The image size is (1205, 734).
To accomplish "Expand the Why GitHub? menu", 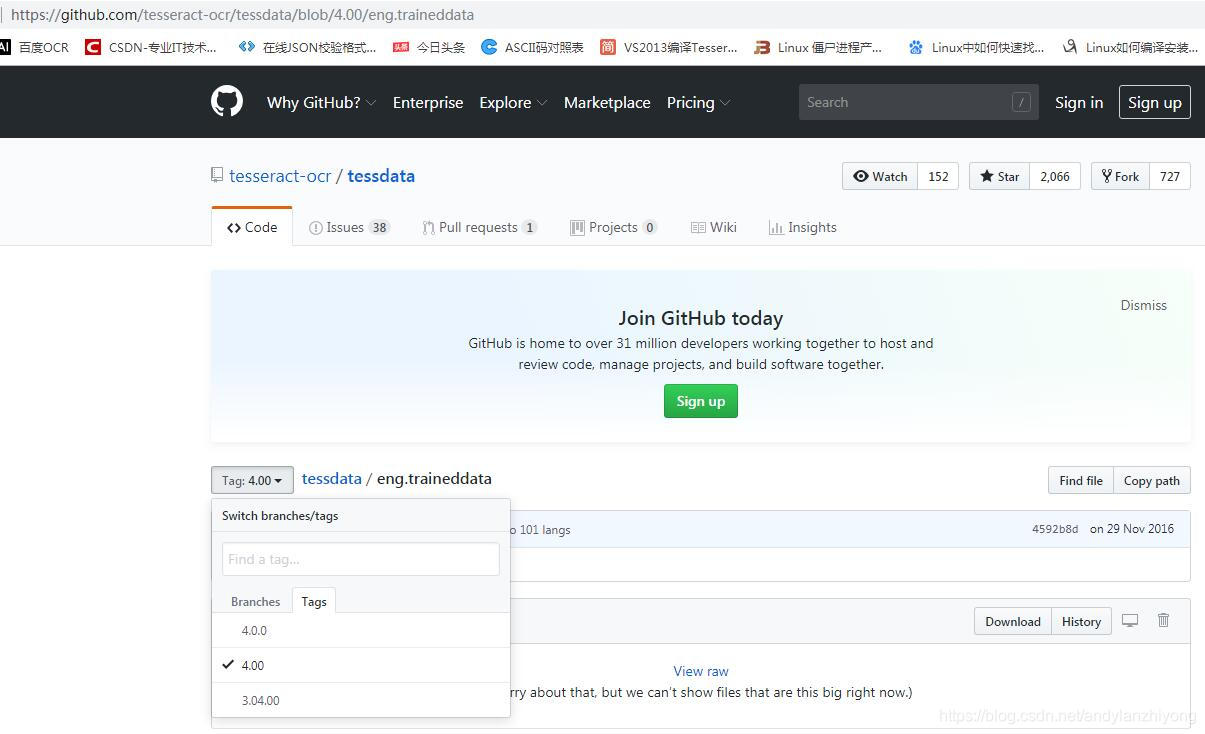I will [321, 102].
